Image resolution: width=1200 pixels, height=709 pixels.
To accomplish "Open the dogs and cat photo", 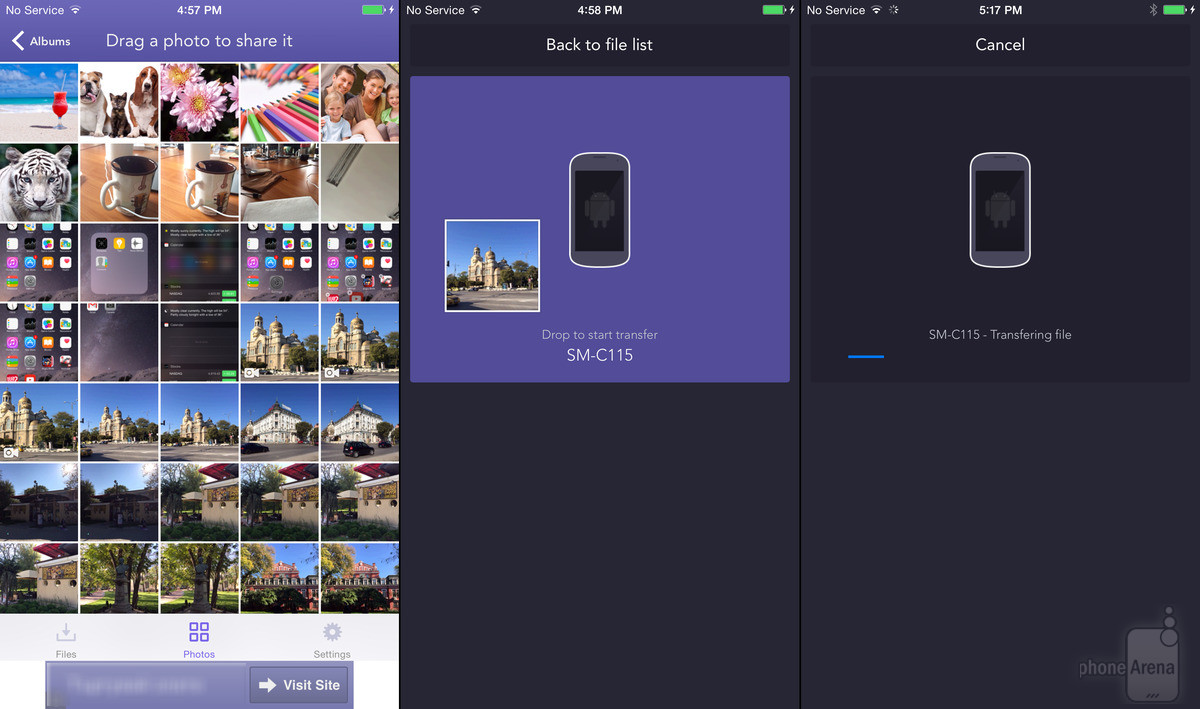I will [119, 102].
